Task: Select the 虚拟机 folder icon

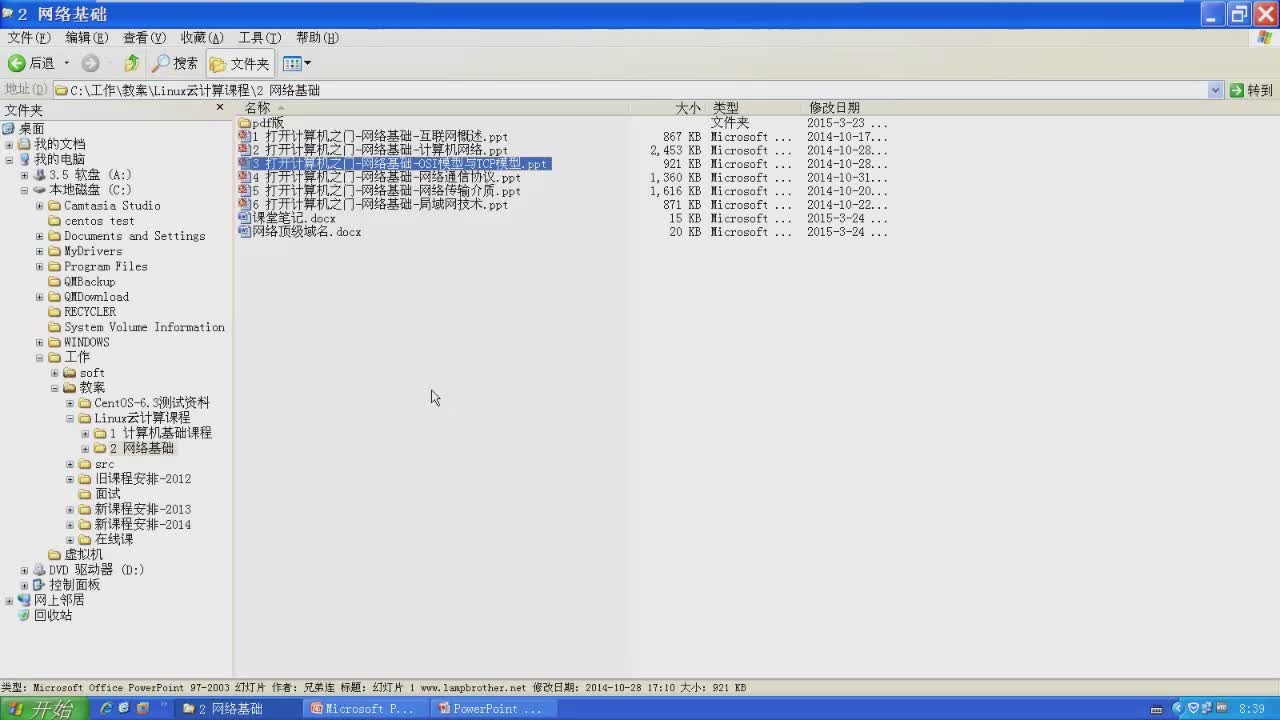Action: point(55,555)
